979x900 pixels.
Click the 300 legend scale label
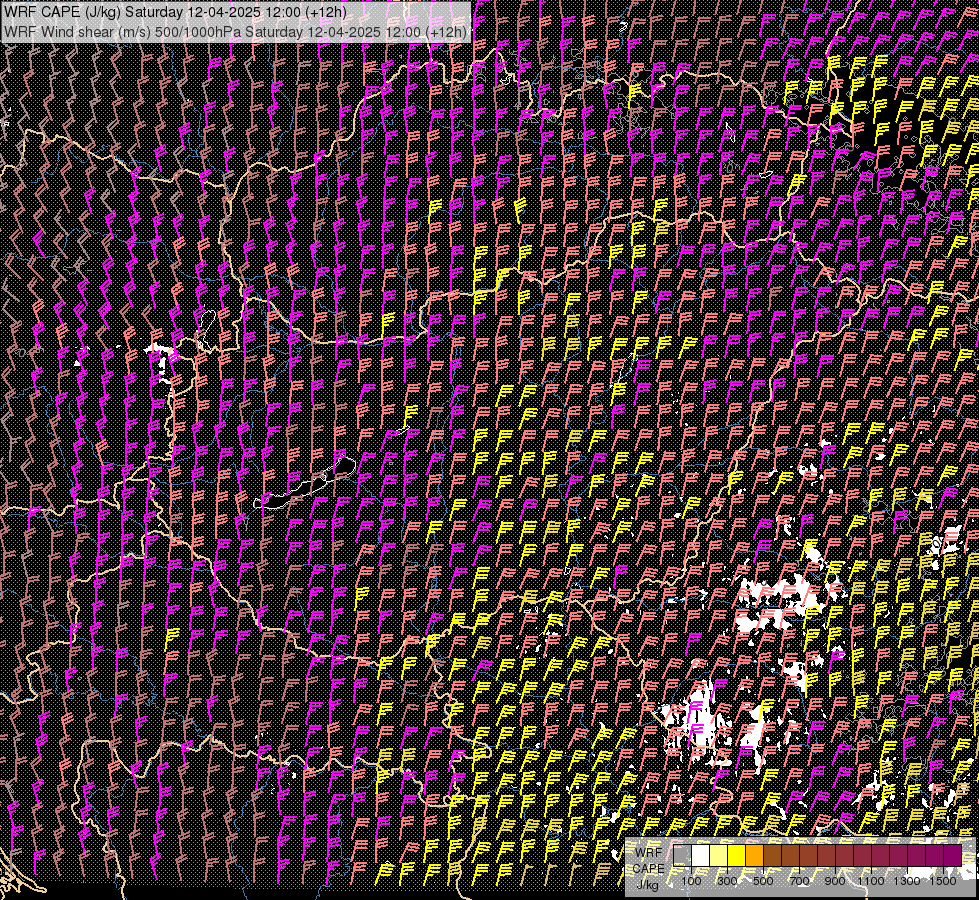pyautogui.click(x=727, y=881)
